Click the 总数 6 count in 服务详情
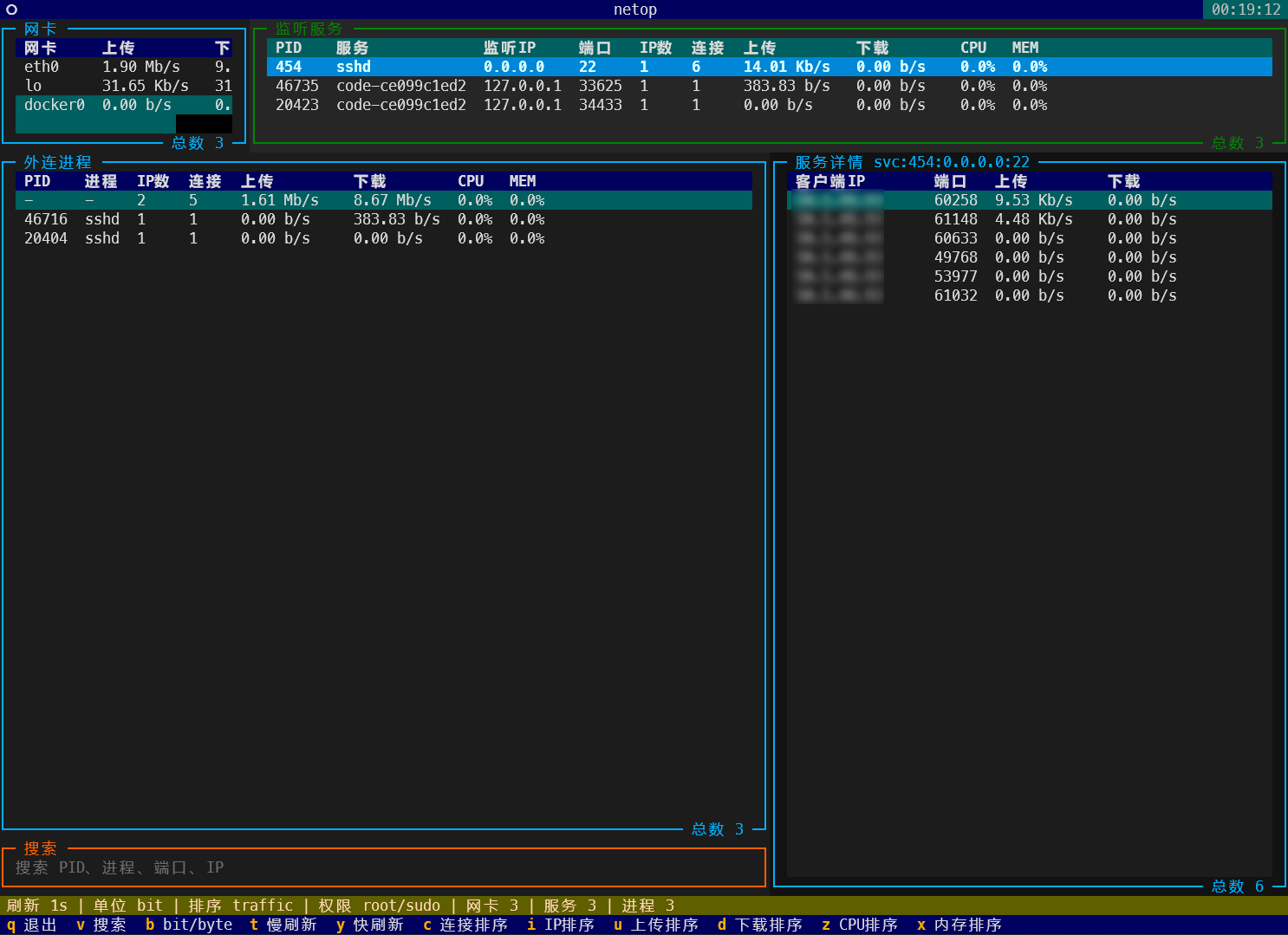Screen dimensions: 1288x935 [x=1238, y=886]
